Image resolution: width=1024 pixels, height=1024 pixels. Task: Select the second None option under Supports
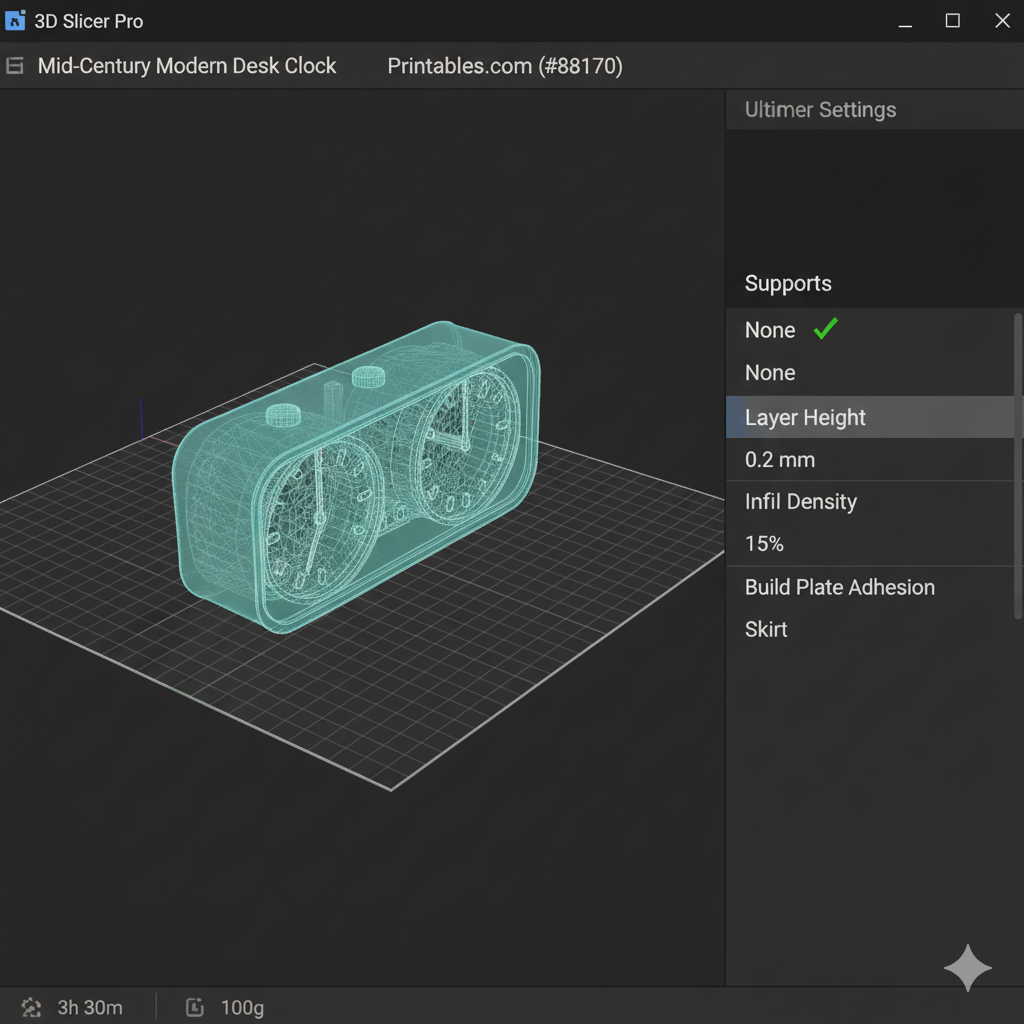[770, 373]
